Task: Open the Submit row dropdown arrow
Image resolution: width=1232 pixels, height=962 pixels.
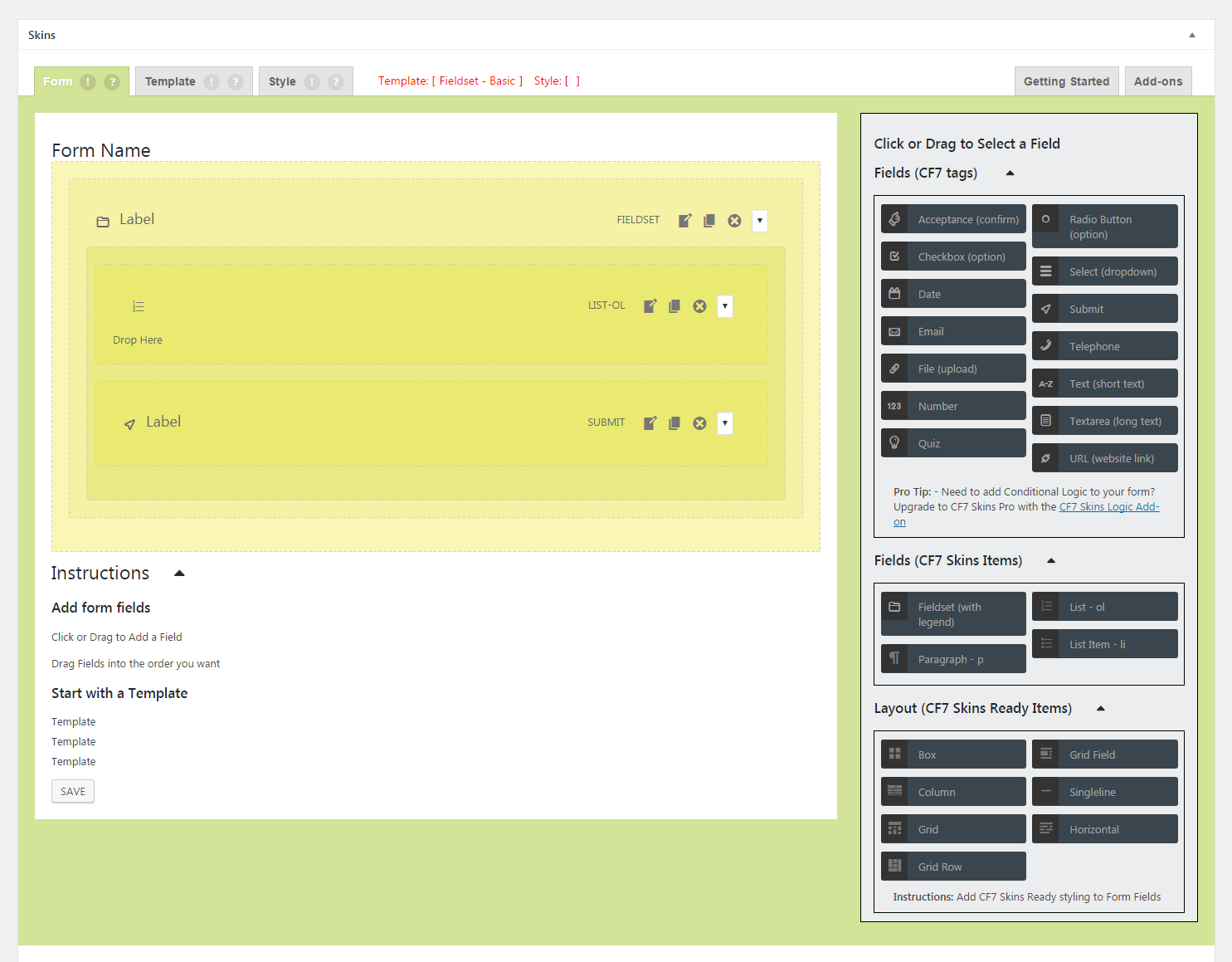Action: tap(725, 423)
